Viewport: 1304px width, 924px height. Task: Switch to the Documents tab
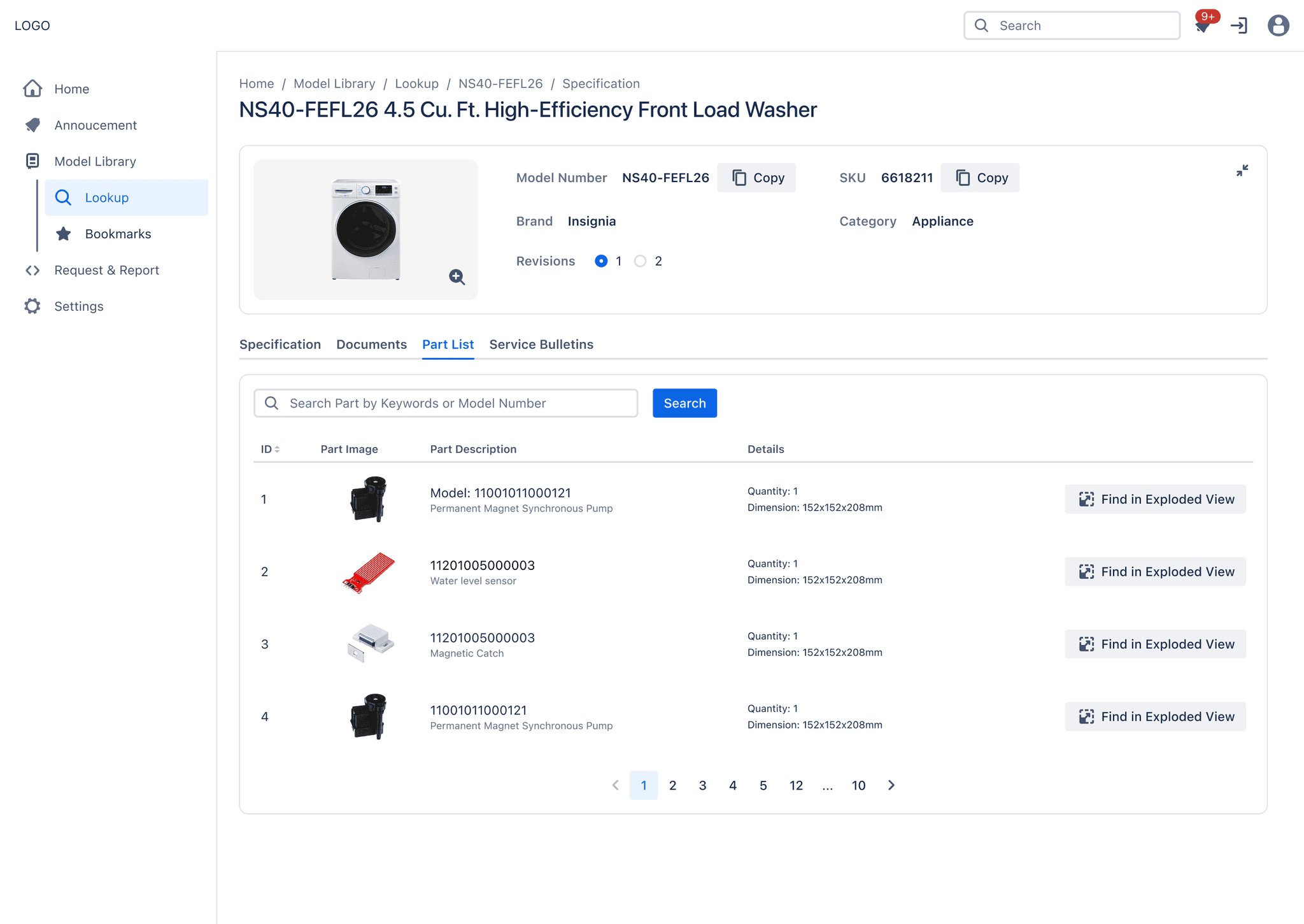[371, 345]
